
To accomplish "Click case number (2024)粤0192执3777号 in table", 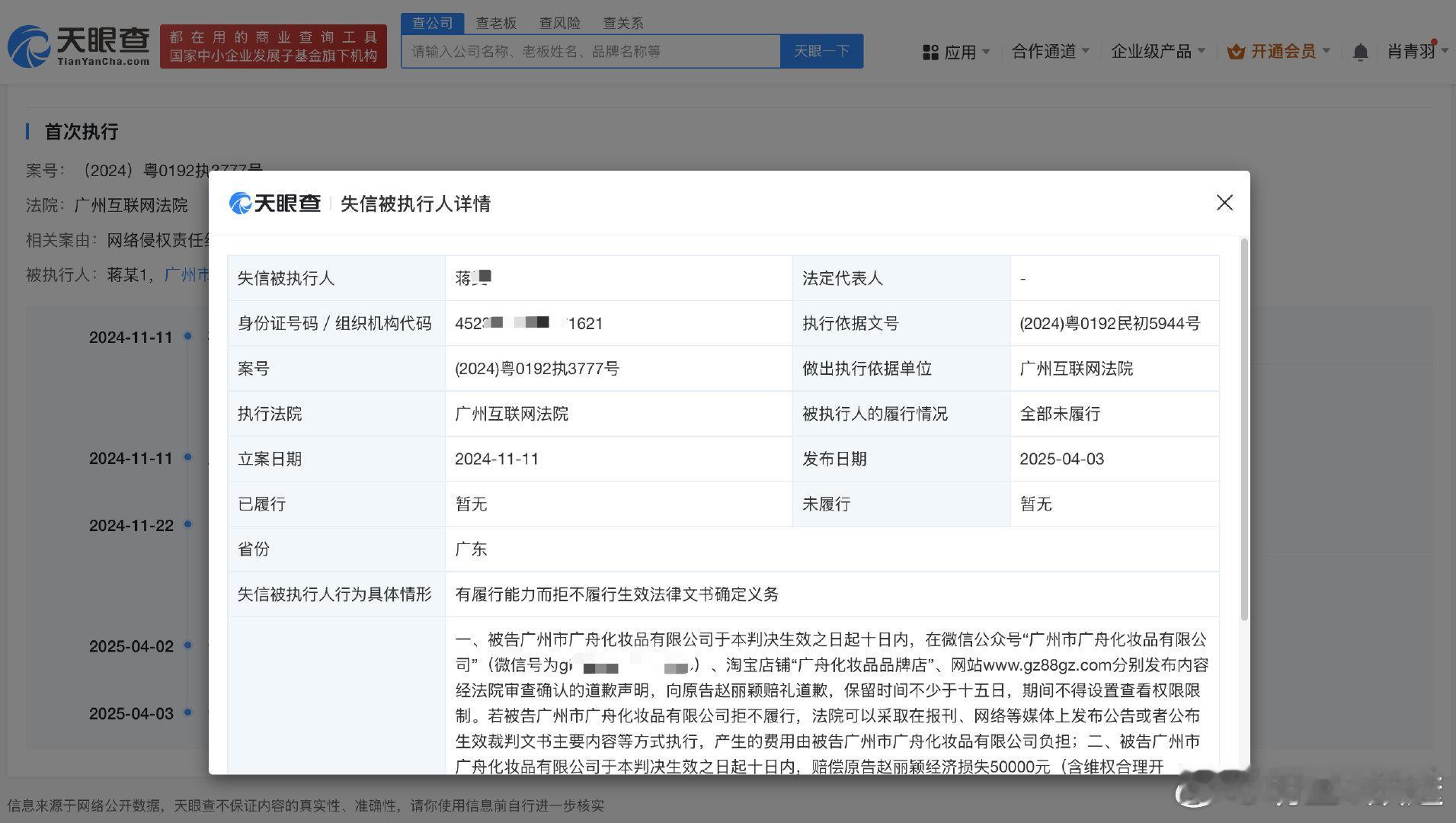I will tap(536, 368).
